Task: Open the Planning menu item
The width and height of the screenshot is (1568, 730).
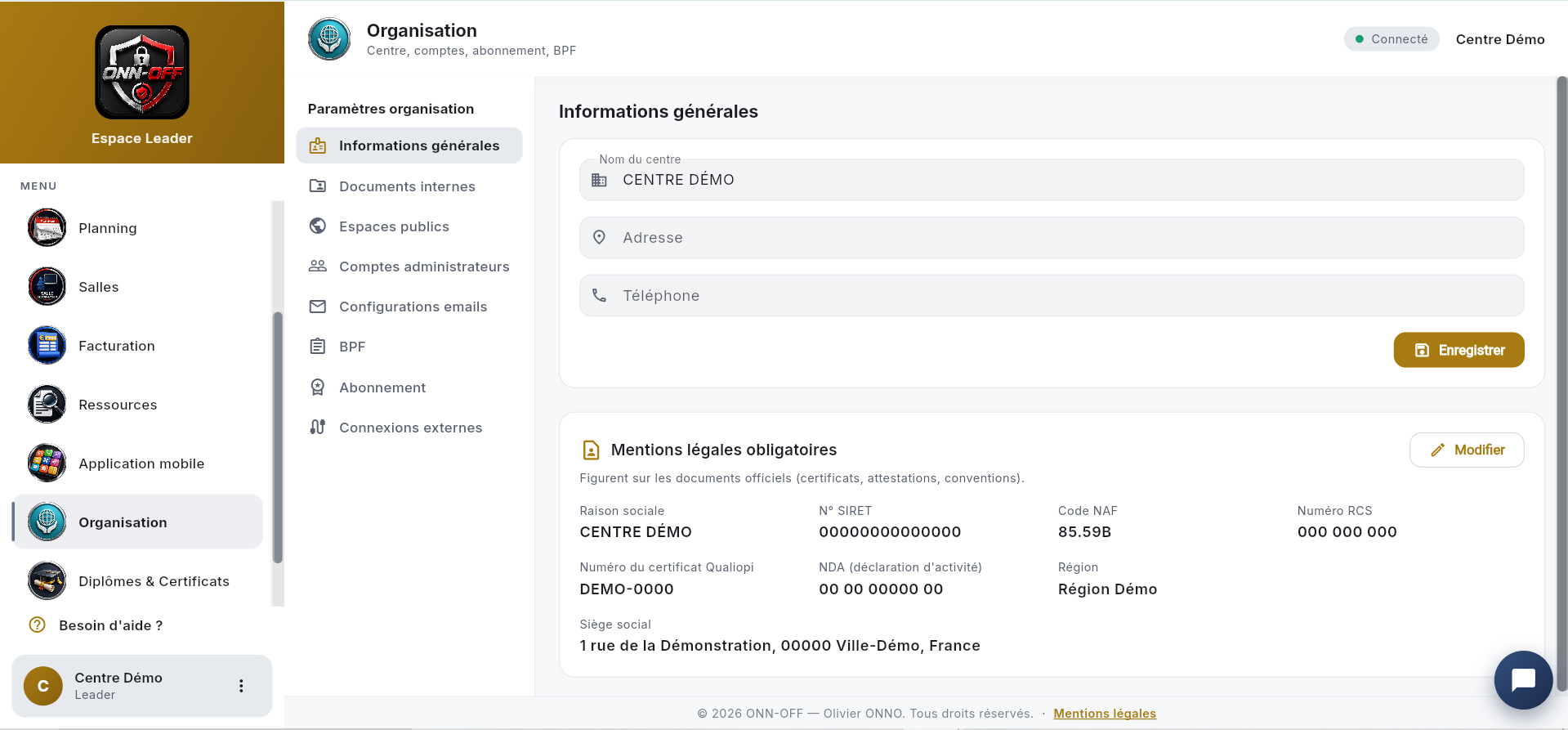Action: tap(137, 228)
